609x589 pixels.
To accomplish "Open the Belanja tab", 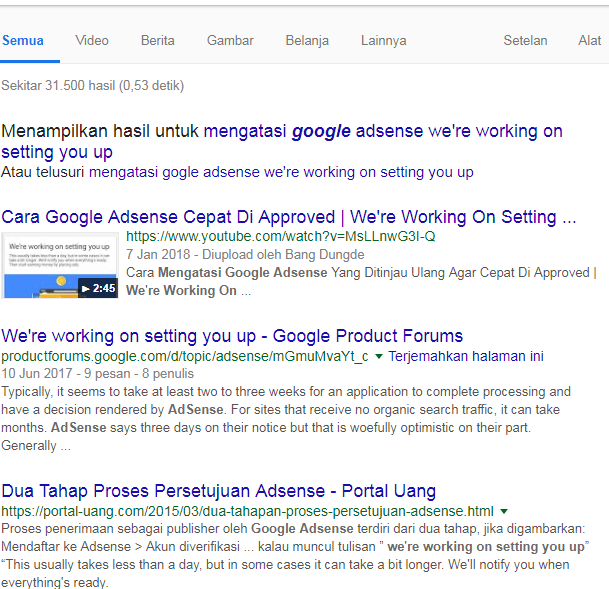I will pyautogui.click(x=307, y=40).
